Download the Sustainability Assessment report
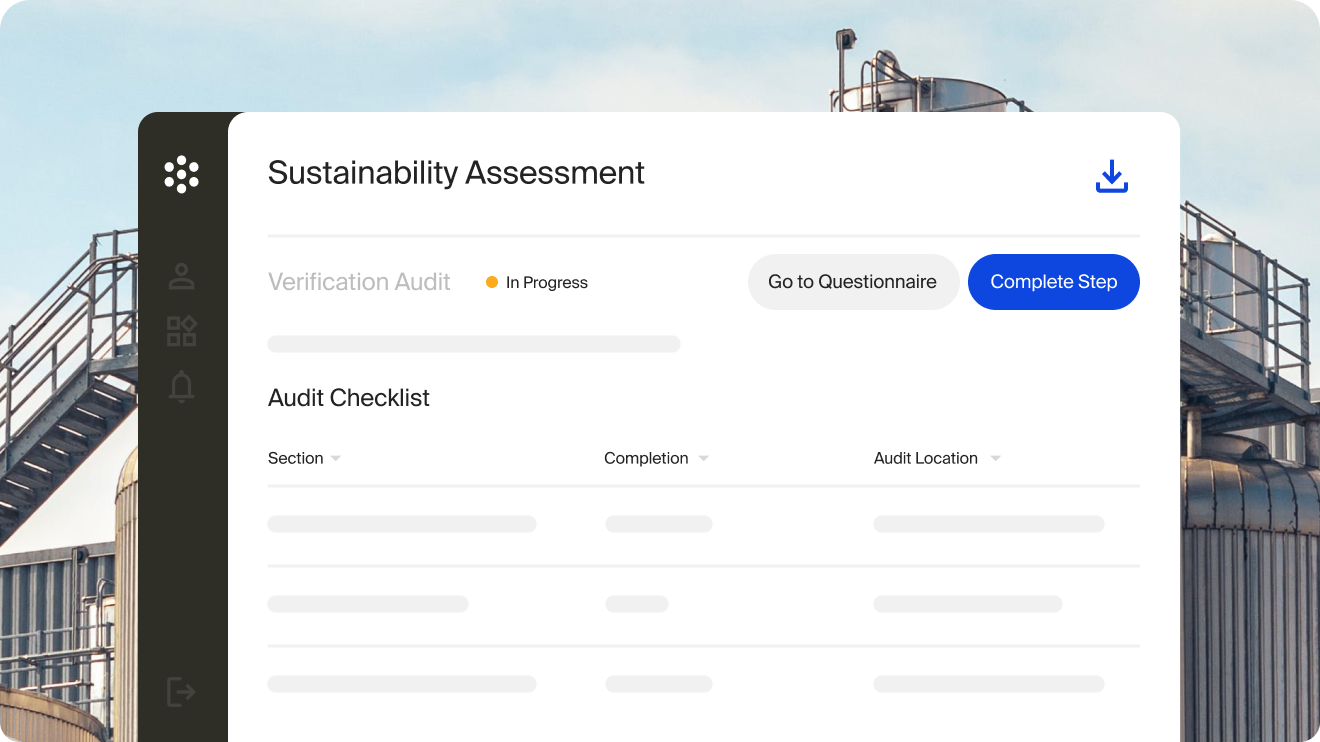The width and height of the screenshot is (1320, 742). pyautogui.click(x=1111, y=177)
